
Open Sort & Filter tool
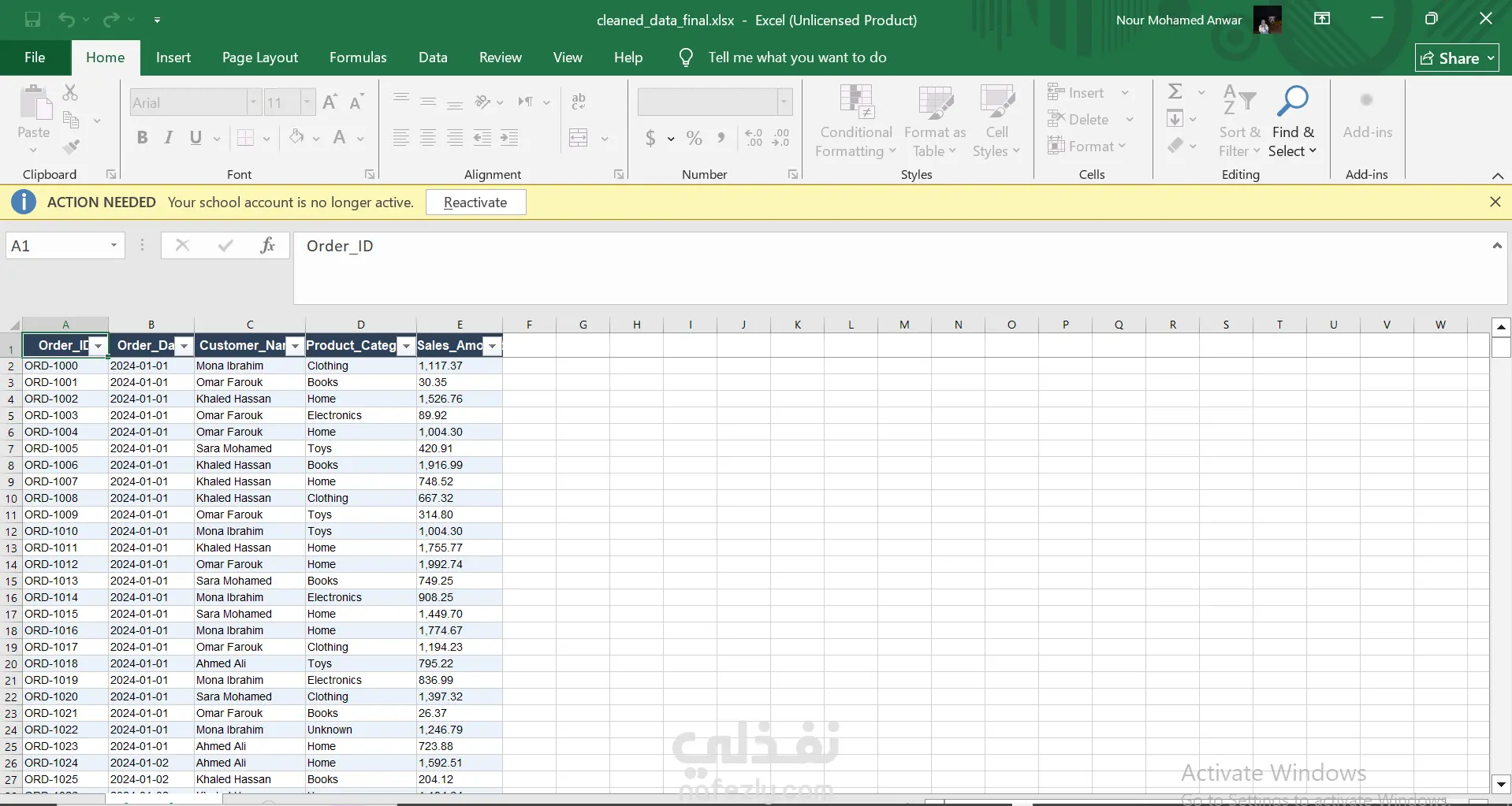click(x=1239, y=121)
